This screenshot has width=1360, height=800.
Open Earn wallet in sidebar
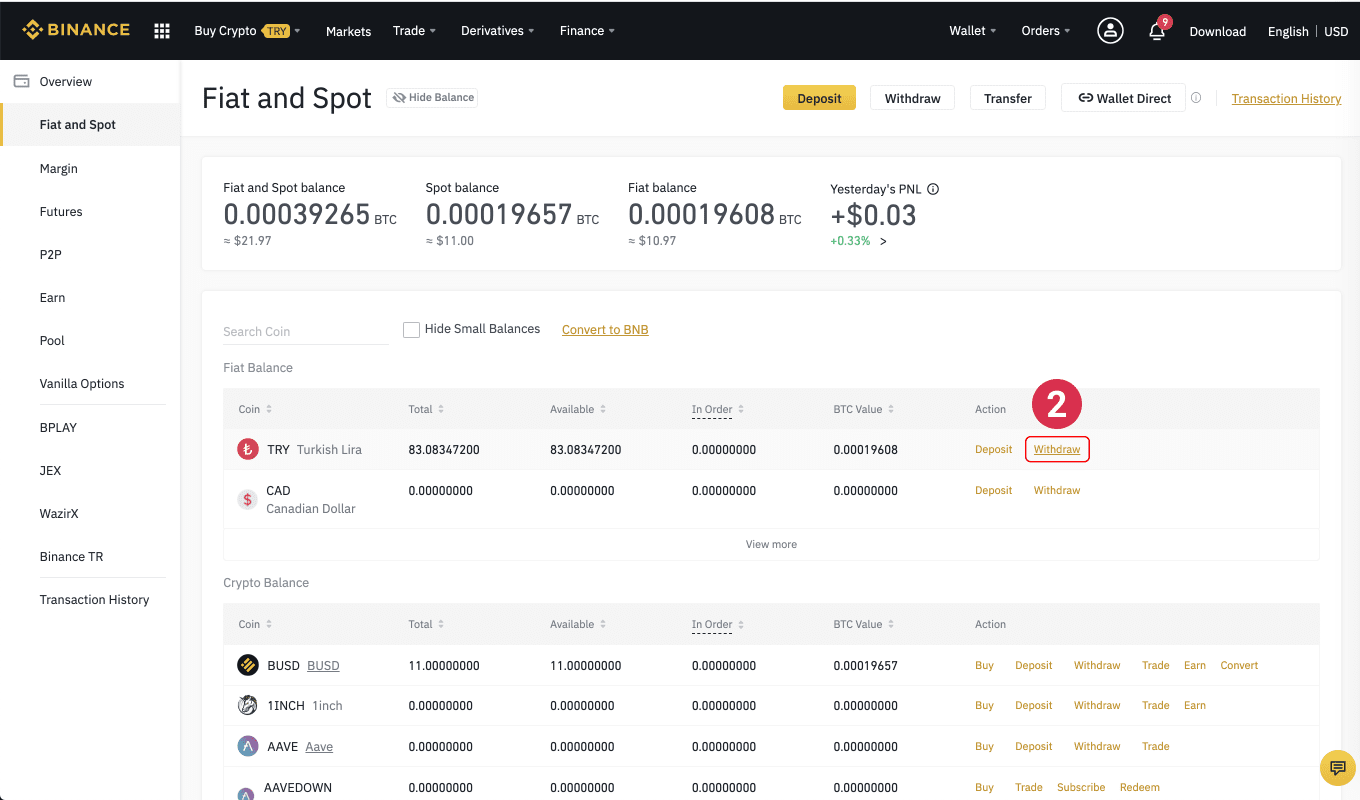click(53, 297)
